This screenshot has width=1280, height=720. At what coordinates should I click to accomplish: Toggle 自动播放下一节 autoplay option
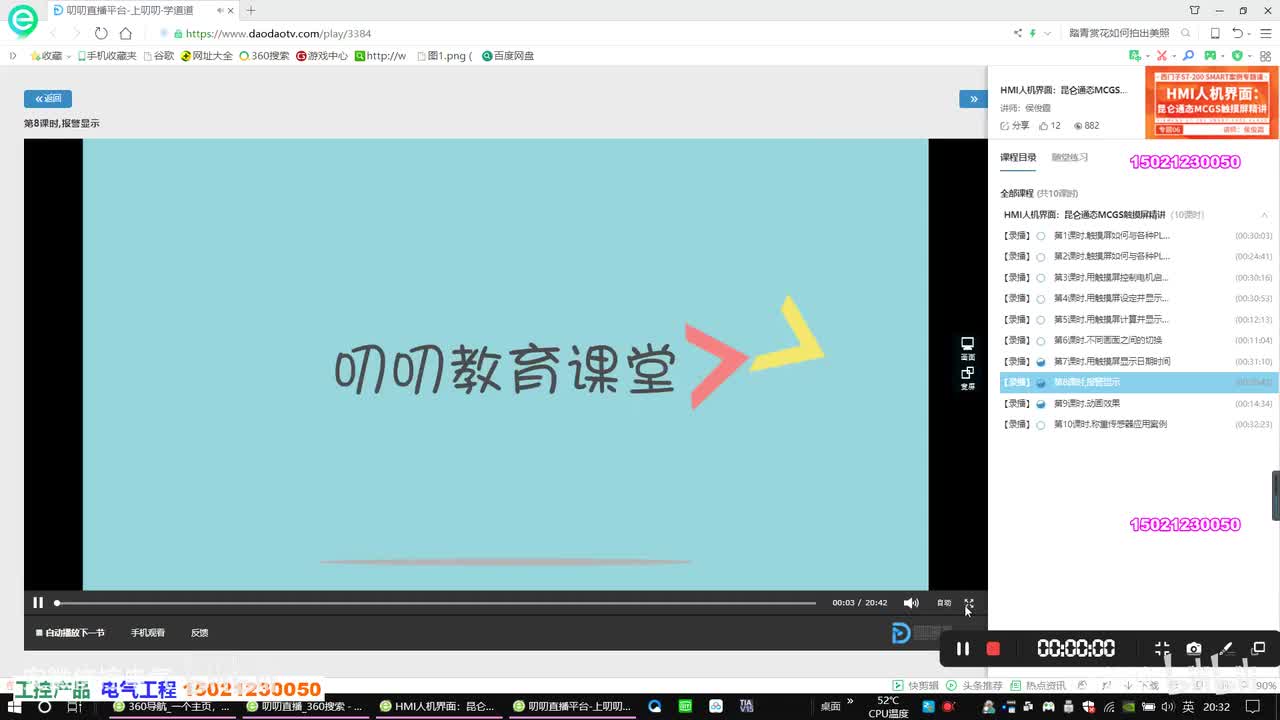tap(70, 633)
